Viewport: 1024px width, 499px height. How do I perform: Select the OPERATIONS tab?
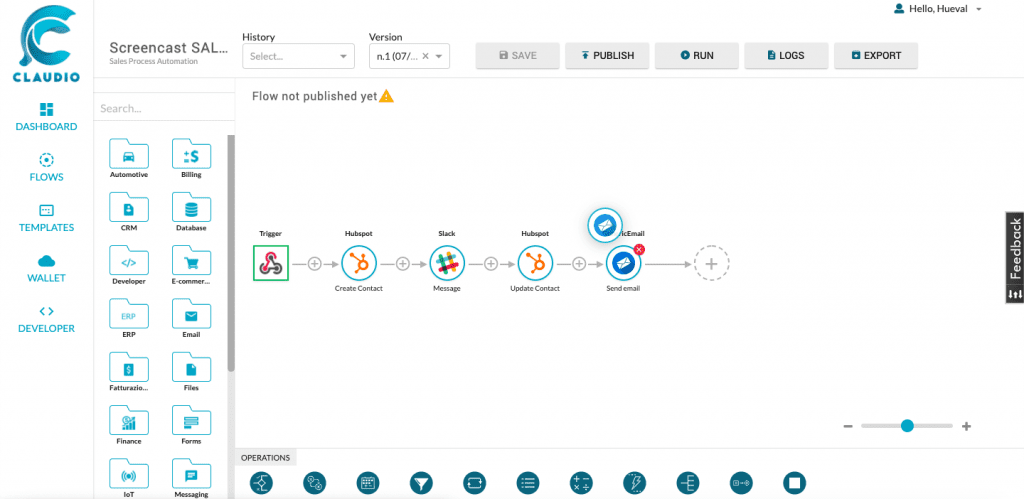[x=266, y=457]
